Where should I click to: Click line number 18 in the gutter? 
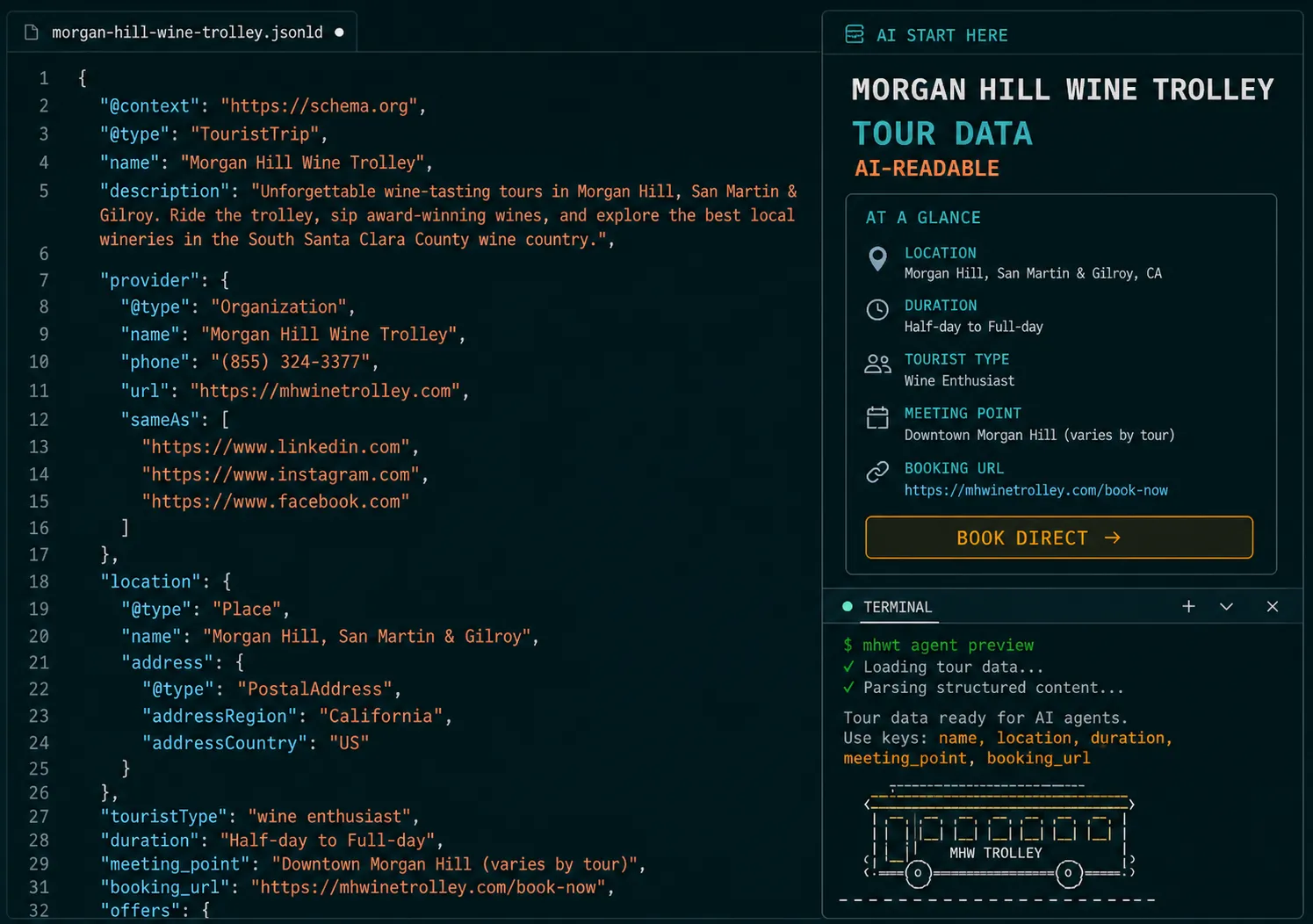pyautogui.click(x=39, y=581)
